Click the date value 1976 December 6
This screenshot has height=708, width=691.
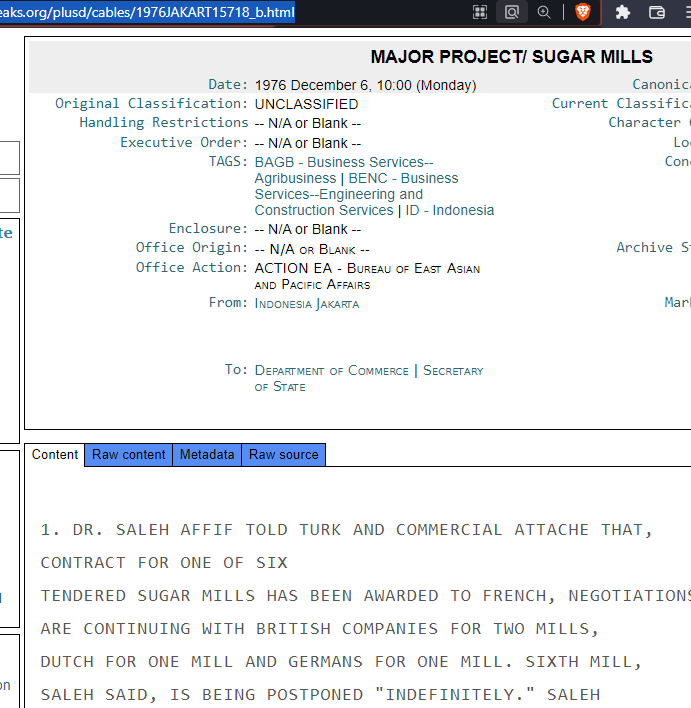click(365, 85)
